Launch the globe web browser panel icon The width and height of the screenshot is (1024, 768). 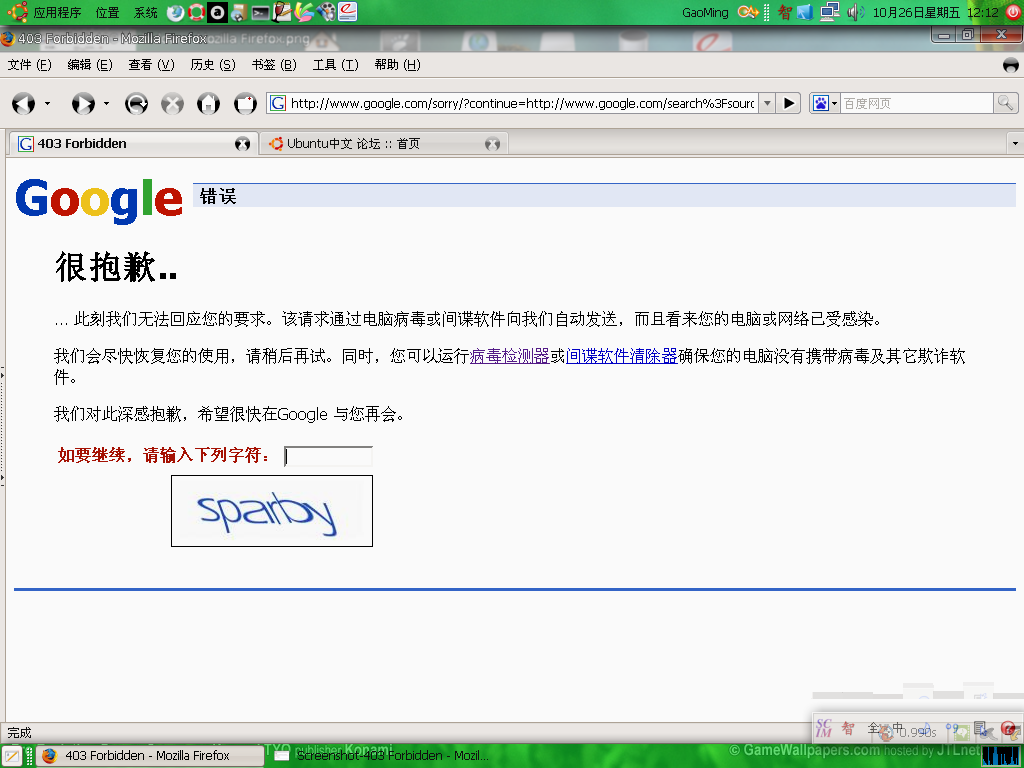(176, 12)
